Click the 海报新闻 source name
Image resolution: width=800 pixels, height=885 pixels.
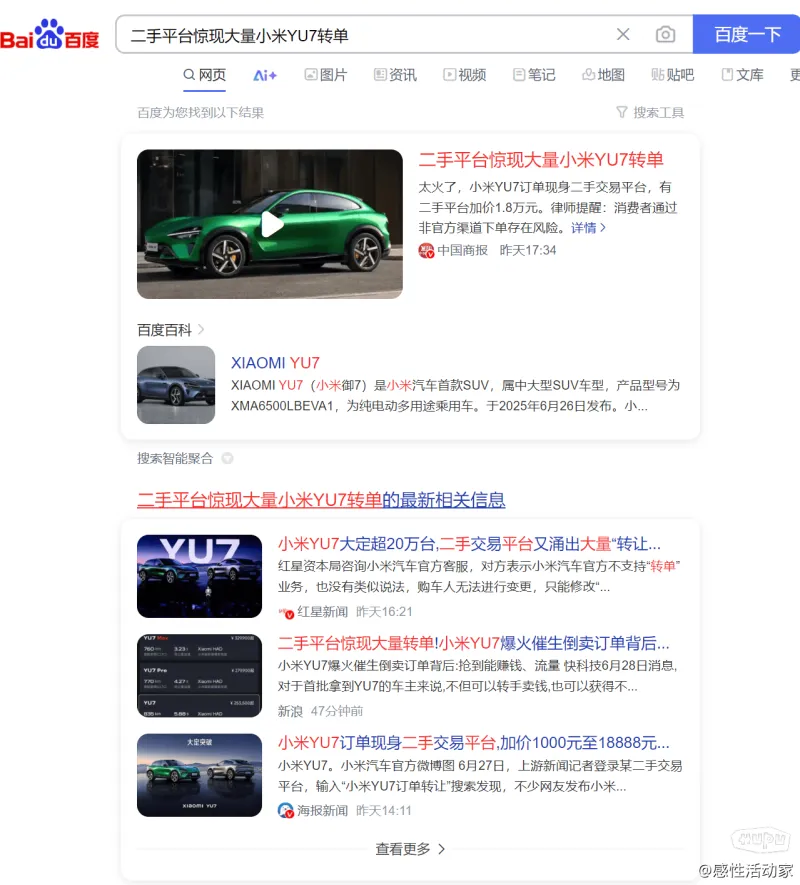[322, 811]
